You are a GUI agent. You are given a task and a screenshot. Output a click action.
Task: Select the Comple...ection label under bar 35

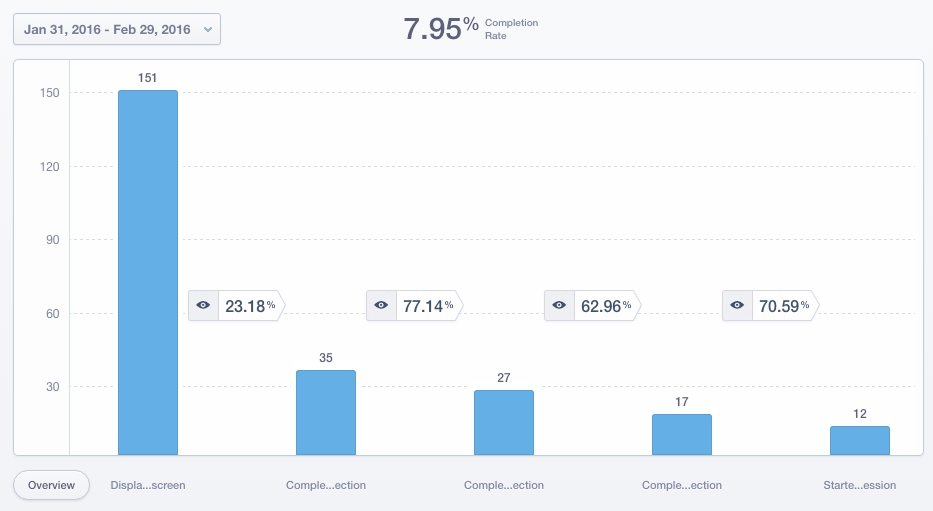325,485
